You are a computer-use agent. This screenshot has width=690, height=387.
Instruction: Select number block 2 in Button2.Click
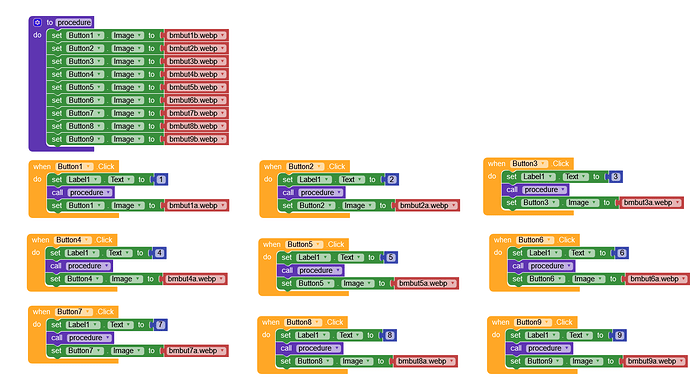click(x=392, y=180)
